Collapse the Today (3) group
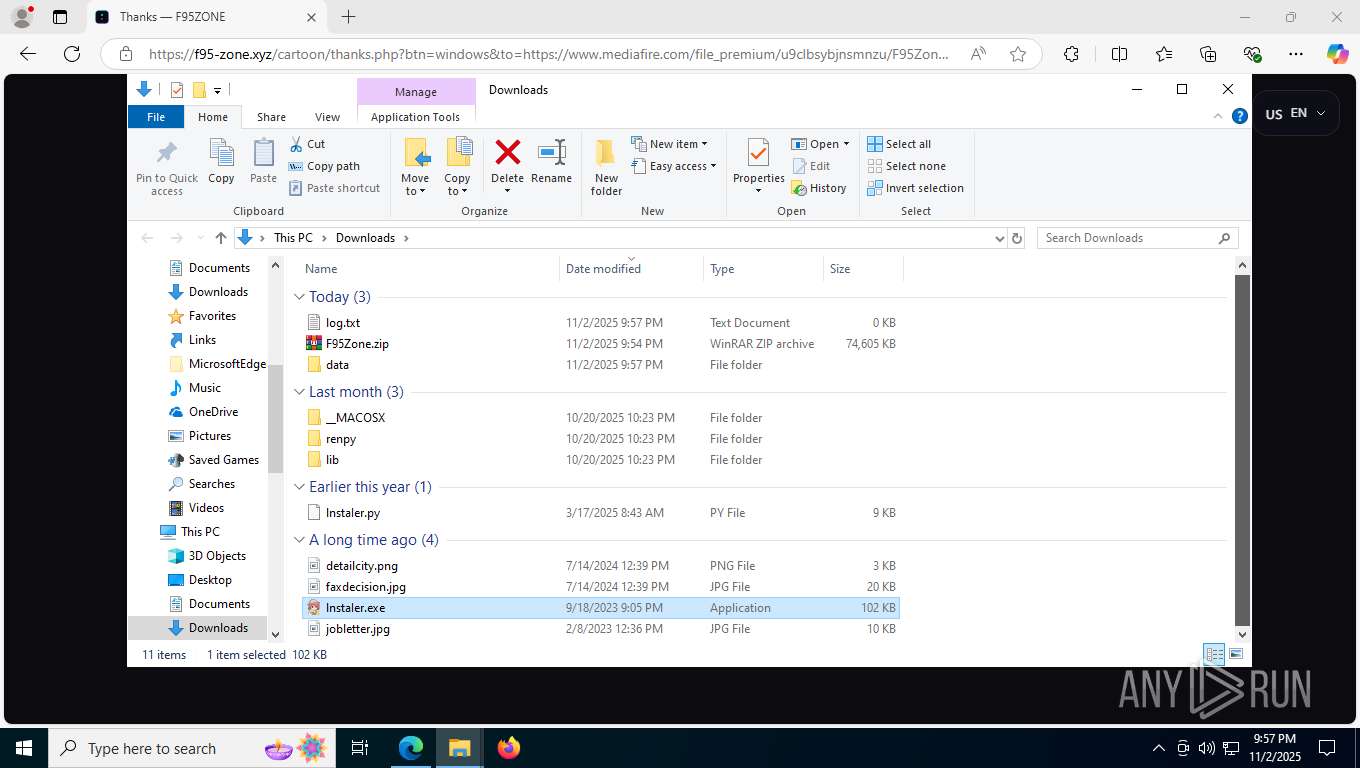 [x=299, y=297]
